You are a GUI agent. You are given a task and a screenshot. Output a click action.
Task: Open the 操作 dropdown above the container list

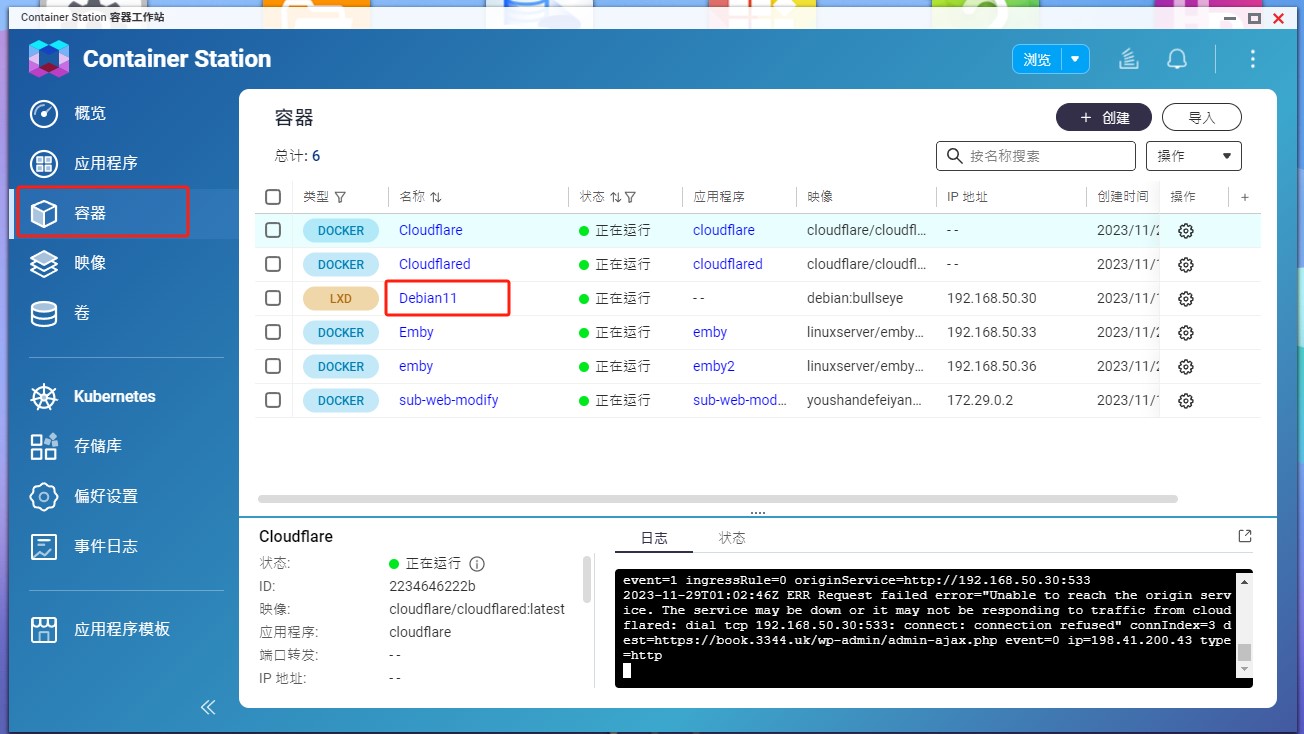point(1193,155)
